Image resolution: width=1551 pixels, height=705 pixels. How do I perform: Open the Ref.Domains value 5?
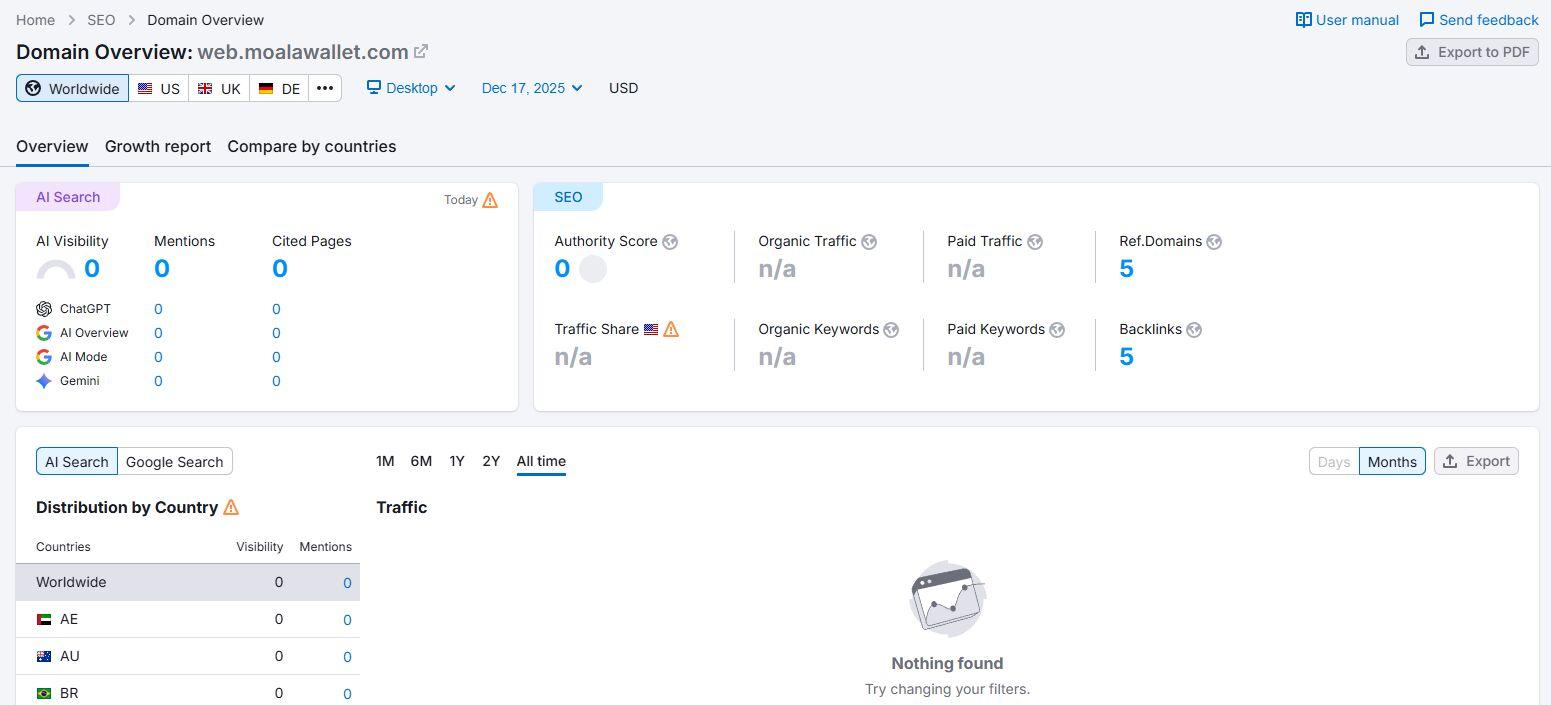click(x=1126, y=269)
